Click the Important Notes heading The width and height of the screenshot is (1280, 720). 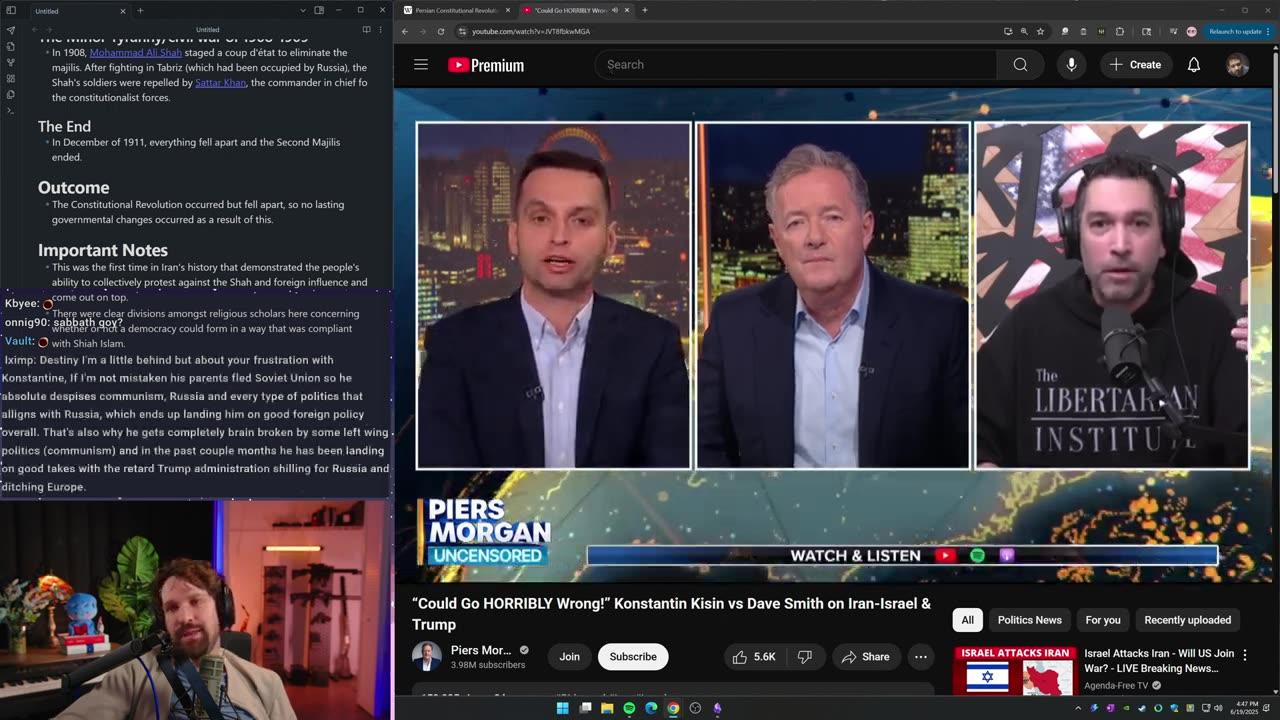tap(103, 250)
